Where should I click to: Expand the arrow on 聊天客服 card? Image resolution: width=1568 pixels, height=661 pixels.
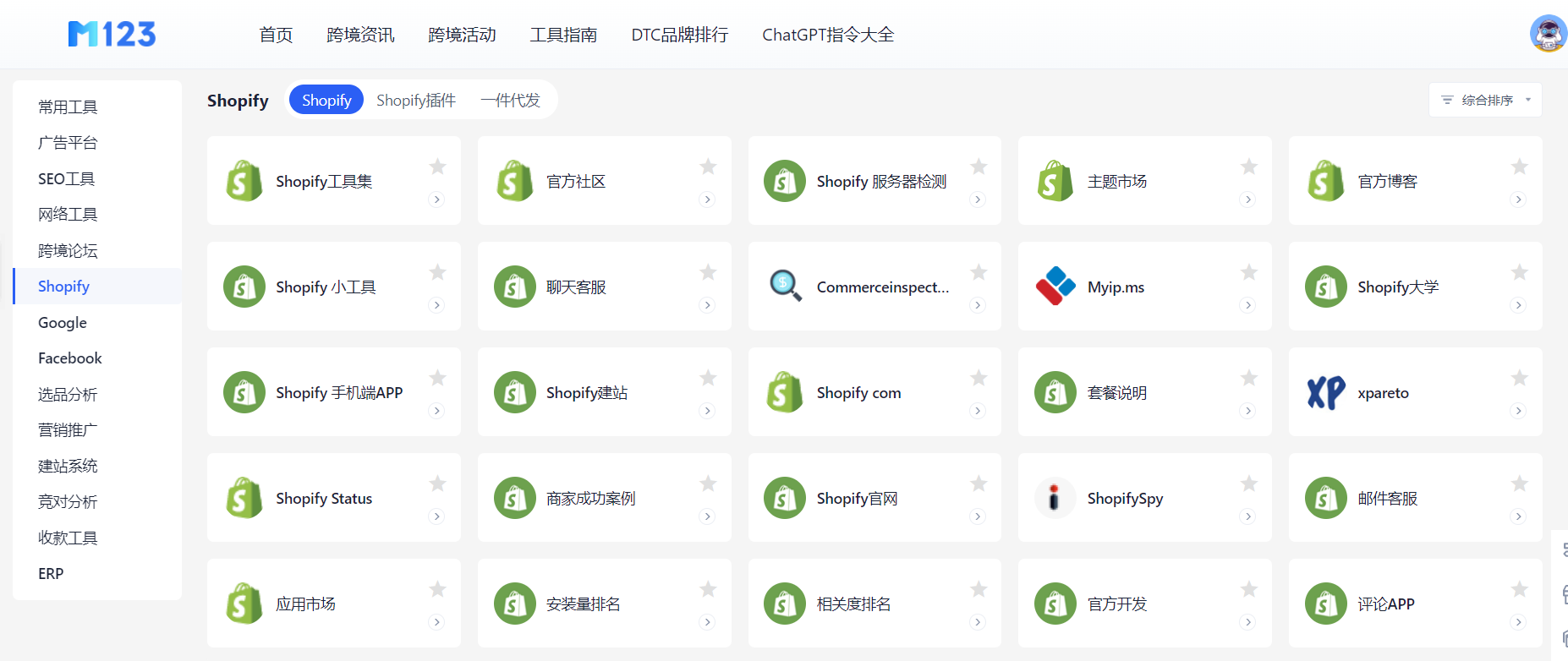coord(707,305)
